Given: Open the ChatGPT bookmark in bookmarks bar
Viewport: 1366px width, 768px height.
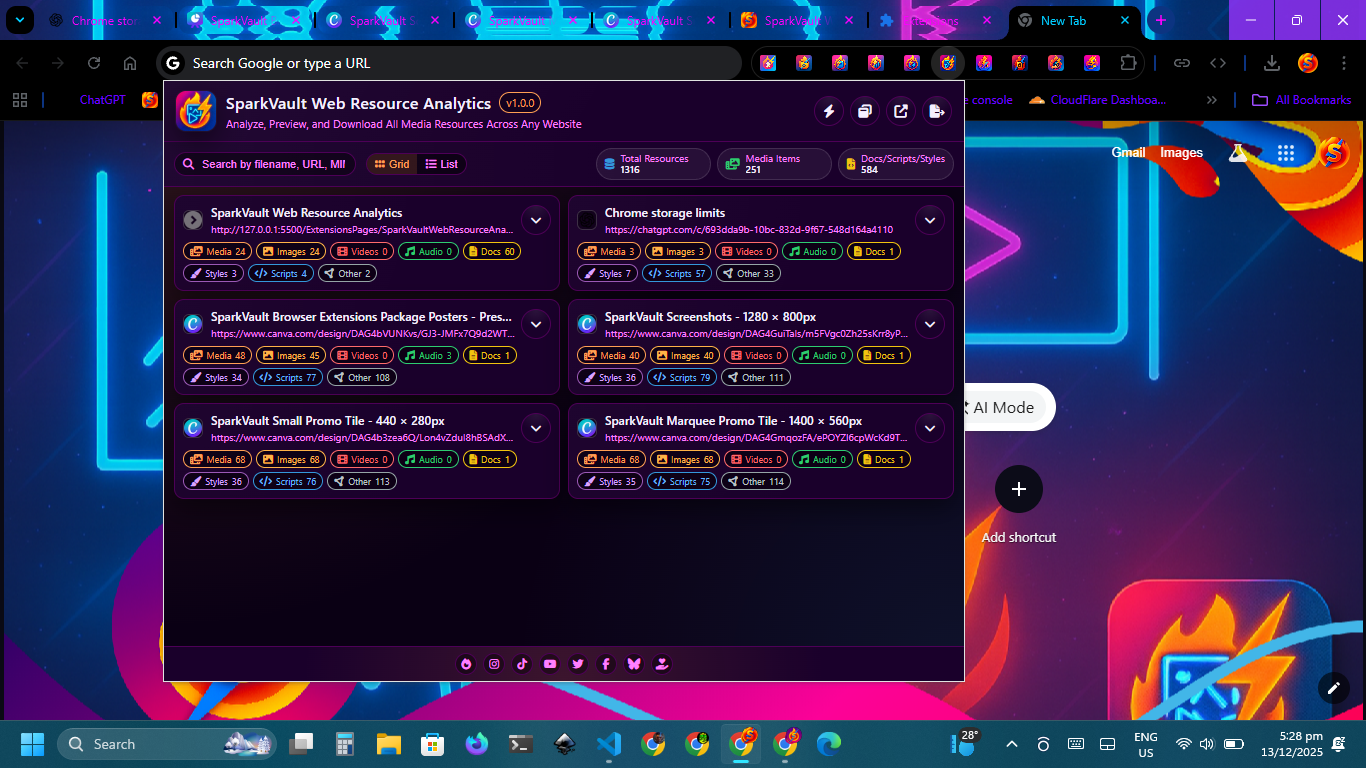Looking at the screenshot, I should [102, 100].
